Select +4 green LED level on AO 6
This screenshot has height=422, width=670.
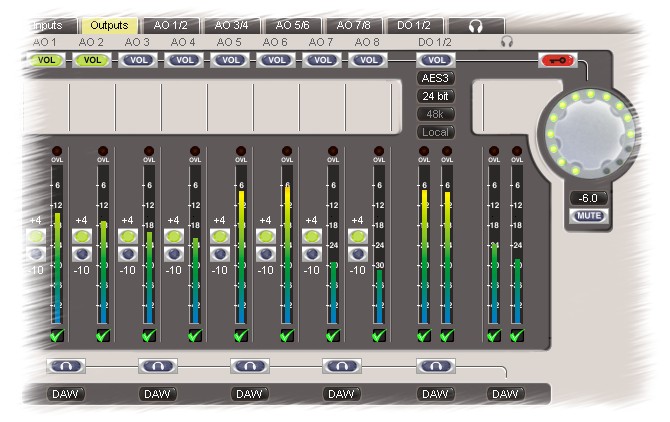(266, 236)
